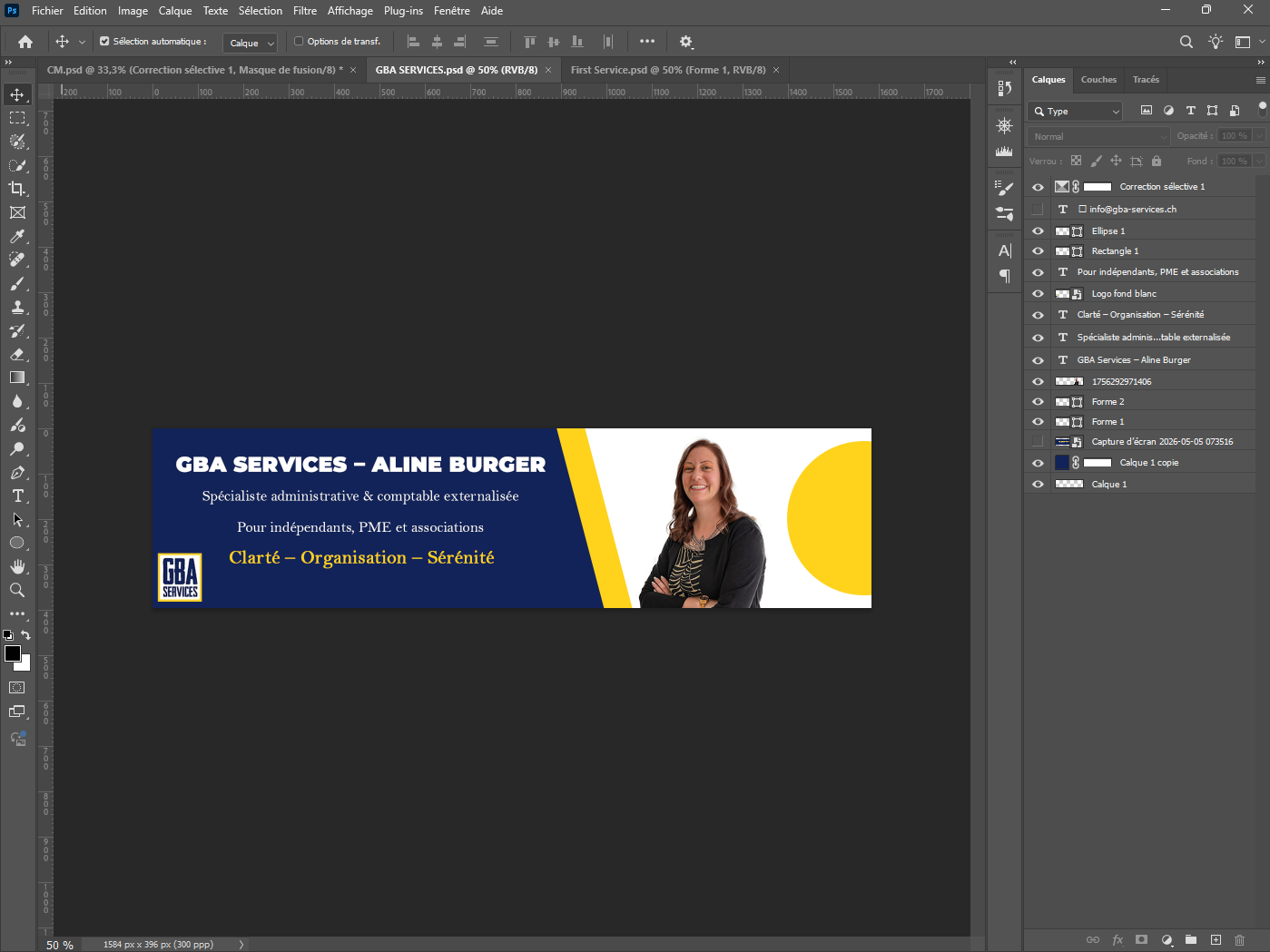Image resolution: width=1270 pixels, height=952 pixels.
Task: Select the Pen tool
Action: (17, 472)
